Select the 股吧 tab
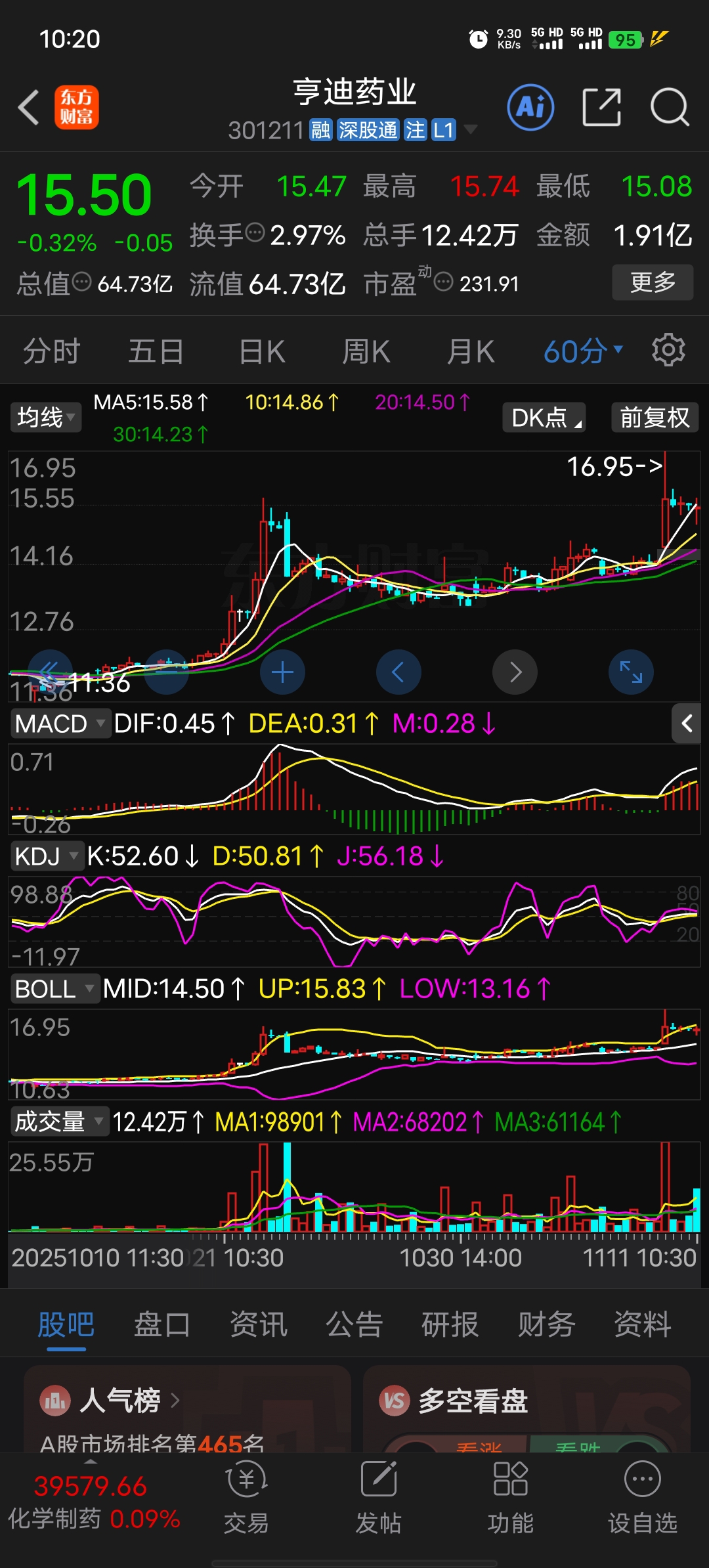The width and height of the screenshot is (709, 1568). coord(66,1324)
